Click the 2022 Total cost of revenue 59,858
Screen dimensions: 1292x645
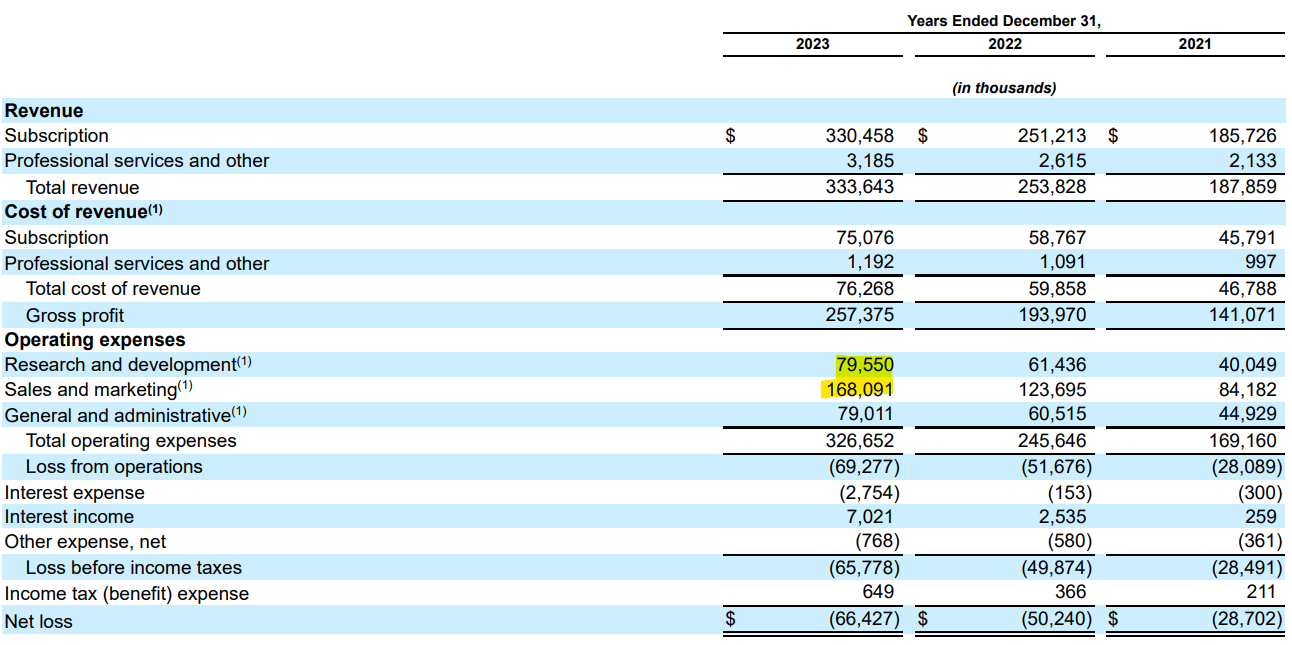coord(1057,289)
